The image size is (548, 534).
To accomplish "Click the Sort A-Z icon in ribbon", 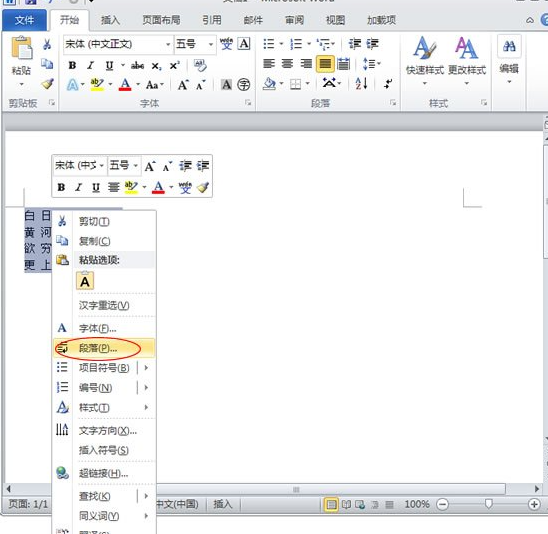I will 361,84.
